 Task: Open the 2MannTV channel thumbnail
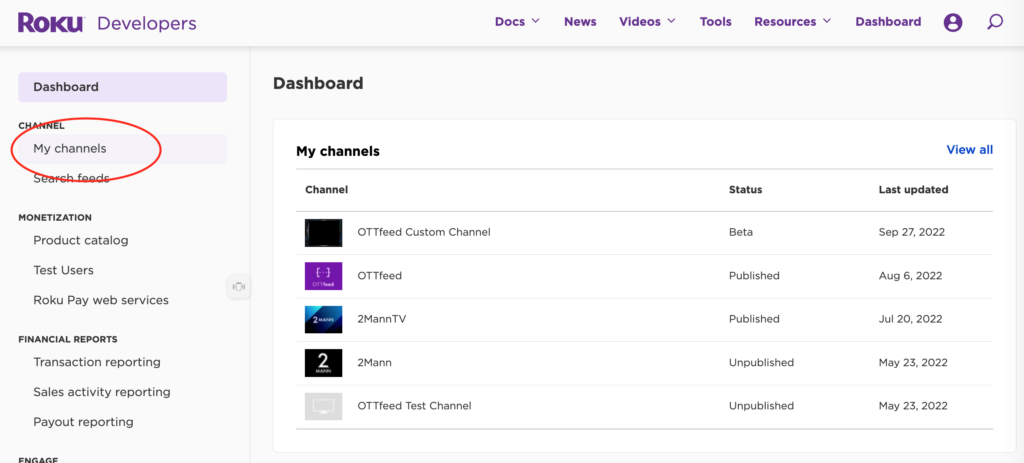[x=323, y=319]
